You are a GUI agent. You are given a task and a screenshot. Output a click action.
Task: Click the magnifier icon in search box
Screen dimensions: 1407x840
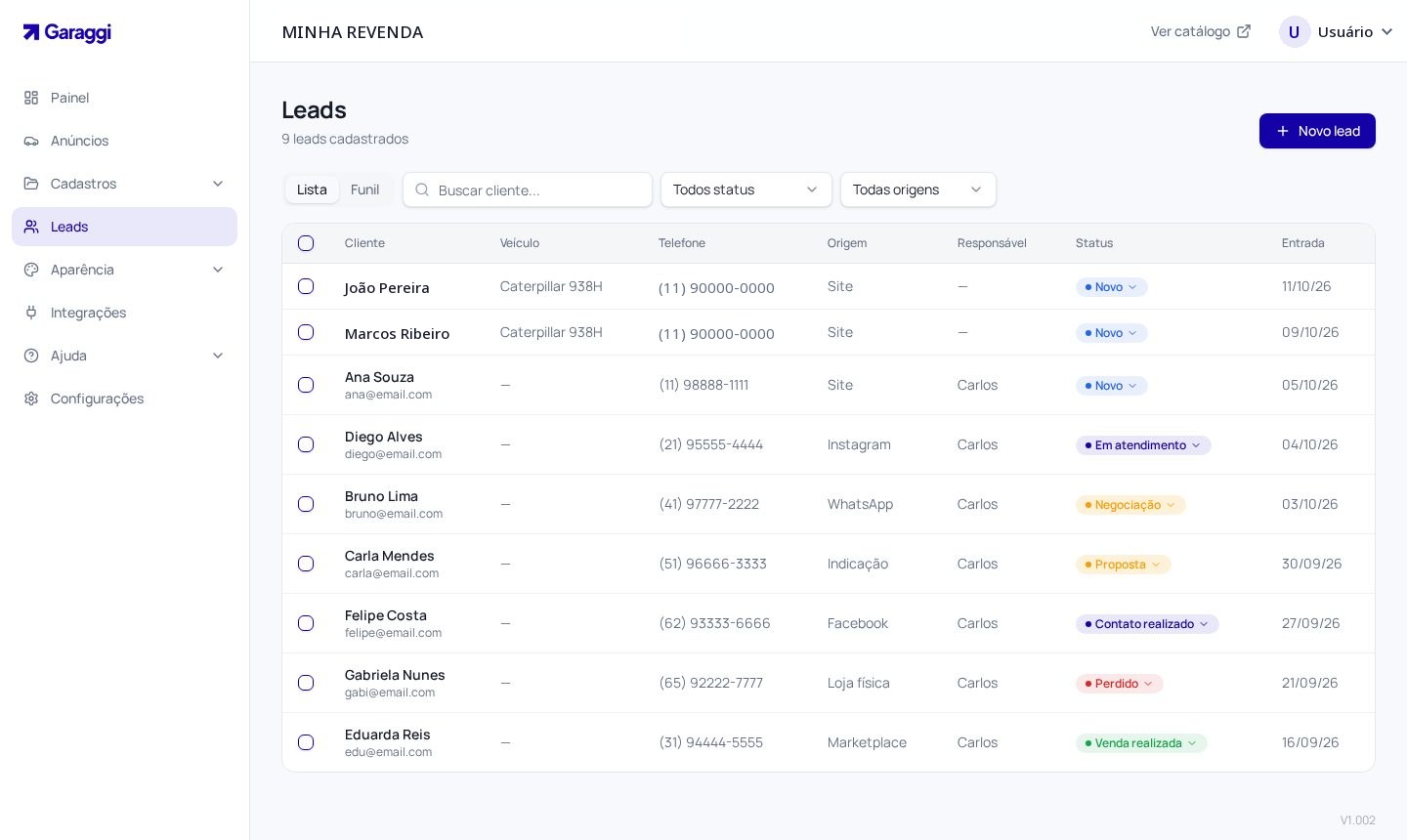(x=422, y=189)
